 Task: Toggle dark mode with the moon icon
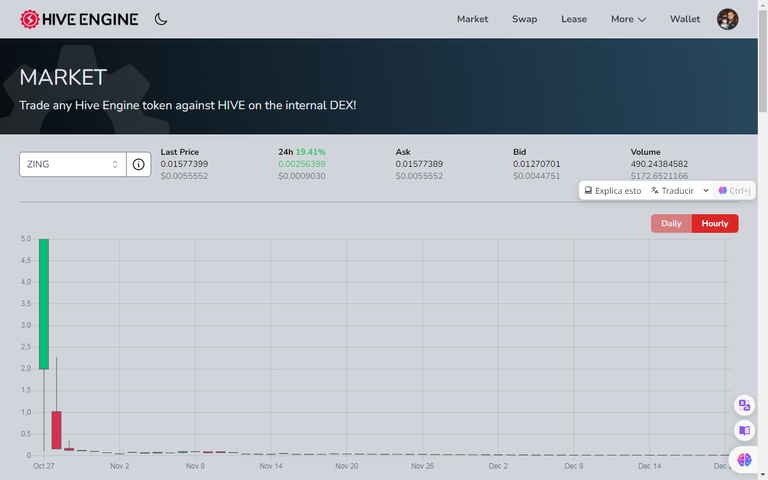coord(161,19)
